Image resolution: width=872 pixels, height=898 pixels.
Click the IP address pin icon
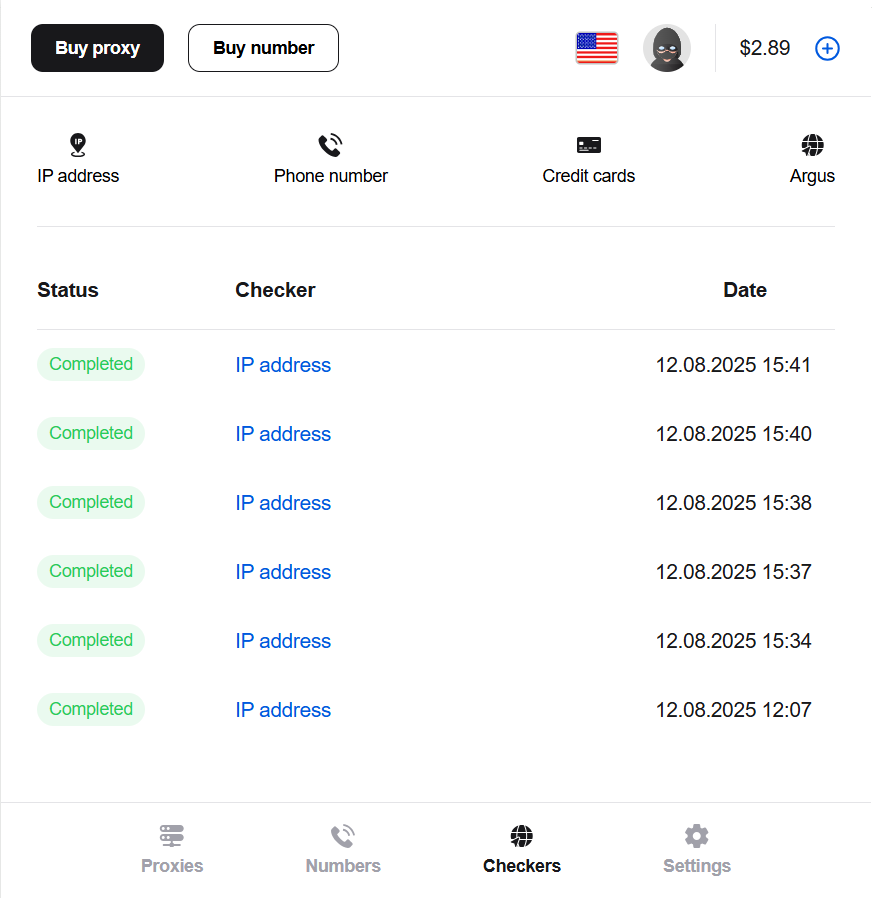78,146
